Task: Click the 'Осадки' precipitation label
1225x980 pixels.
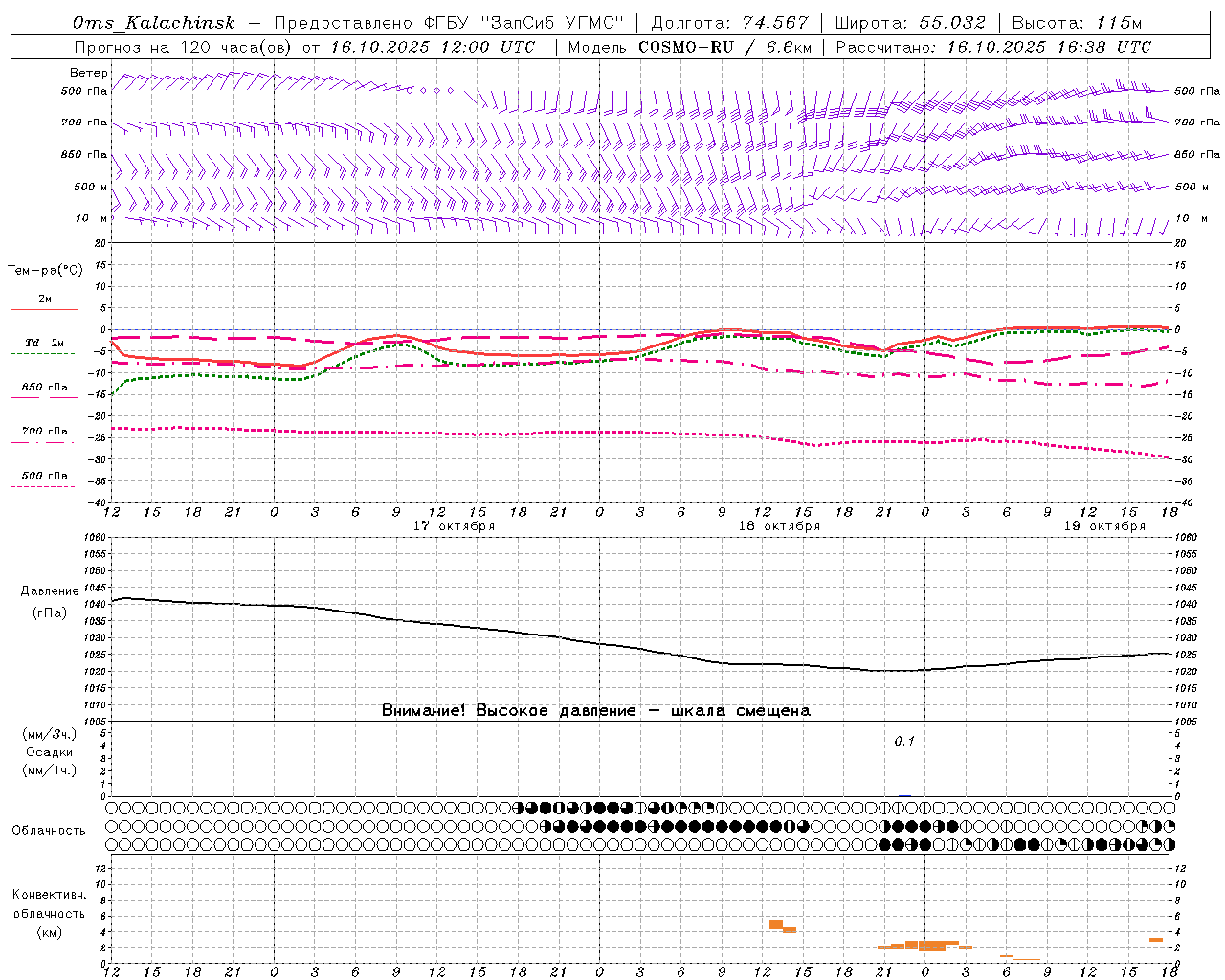Action: point(49,752)
